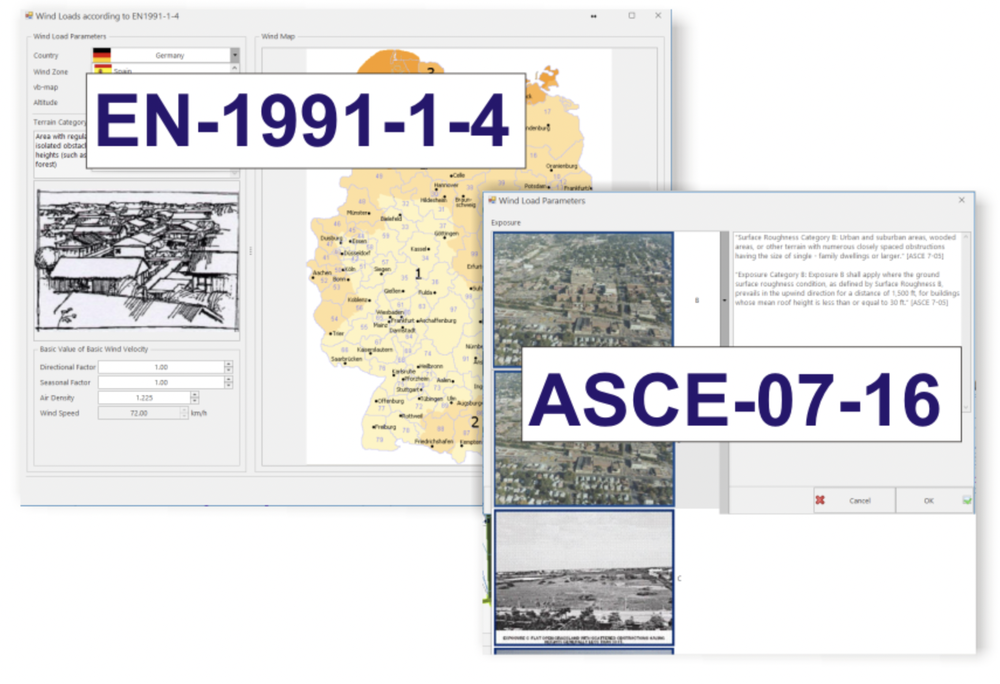The image size is (1000, 684).
Task: Close the Wind Load Parameters dialog
Action: [962, 200]
